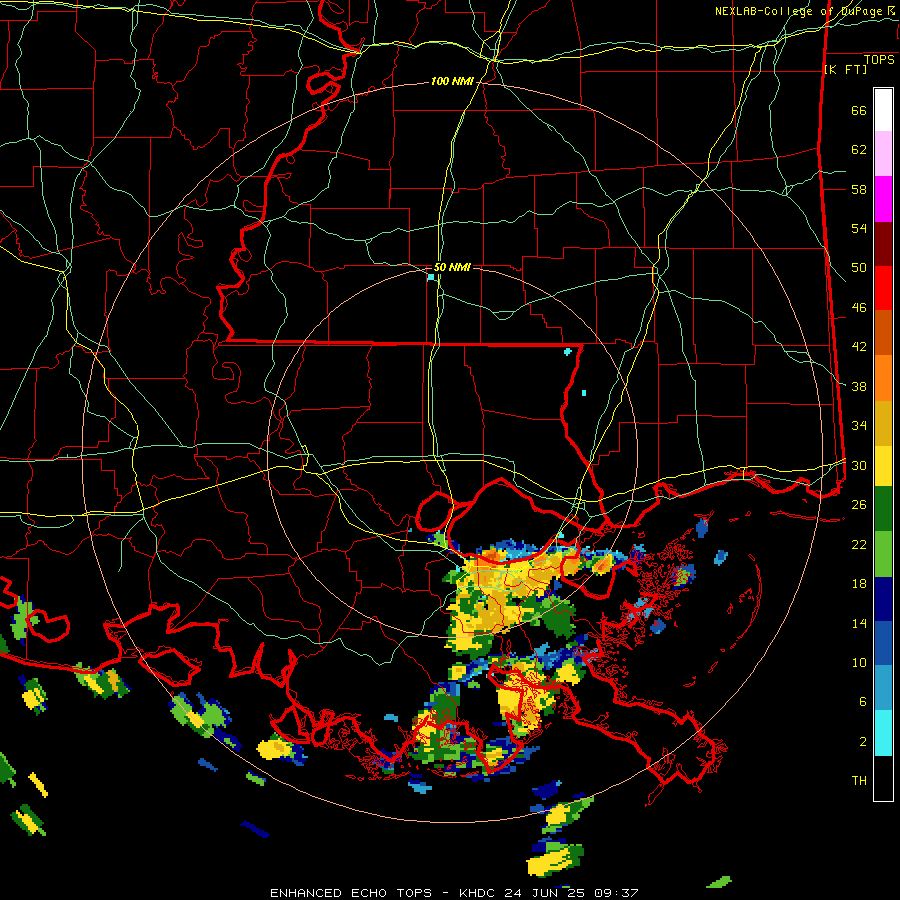Image resolution: width=900 pixels, height=900 pixels.
Task: Click the TOPS legend title
Action: pos(879,60)
